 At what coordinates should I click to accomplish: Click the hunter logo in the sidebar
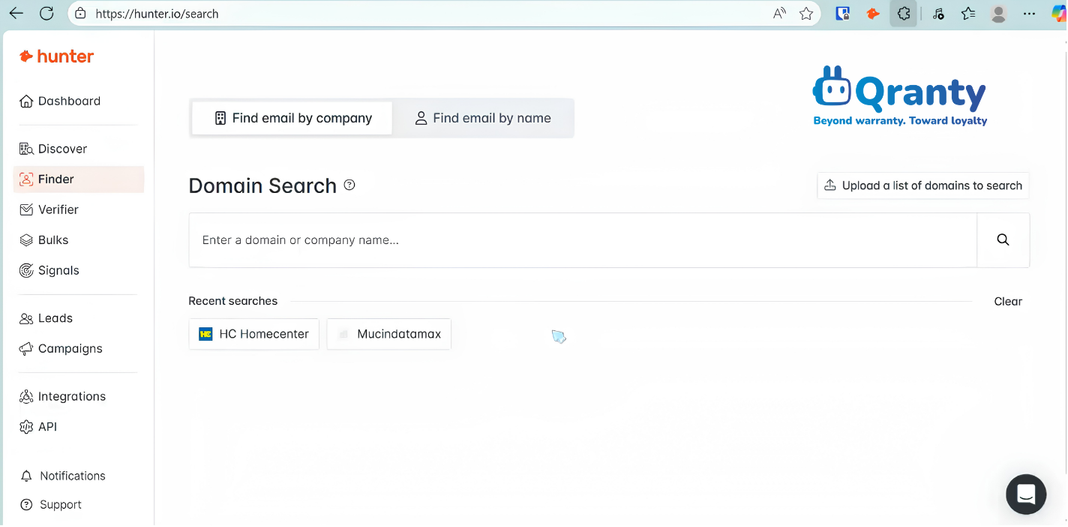57,57
